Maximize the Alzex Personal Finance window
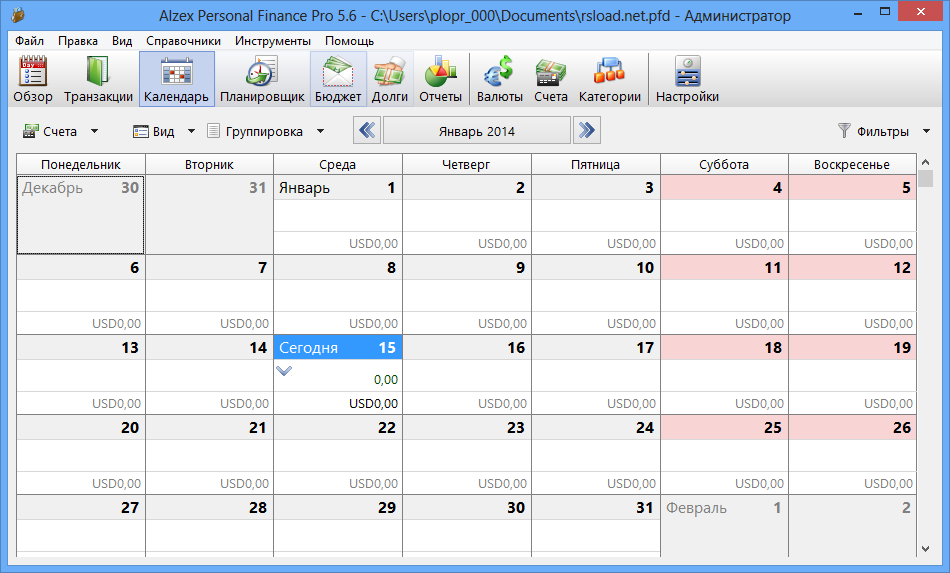950x573 pixels. click(x=885, y=13)
